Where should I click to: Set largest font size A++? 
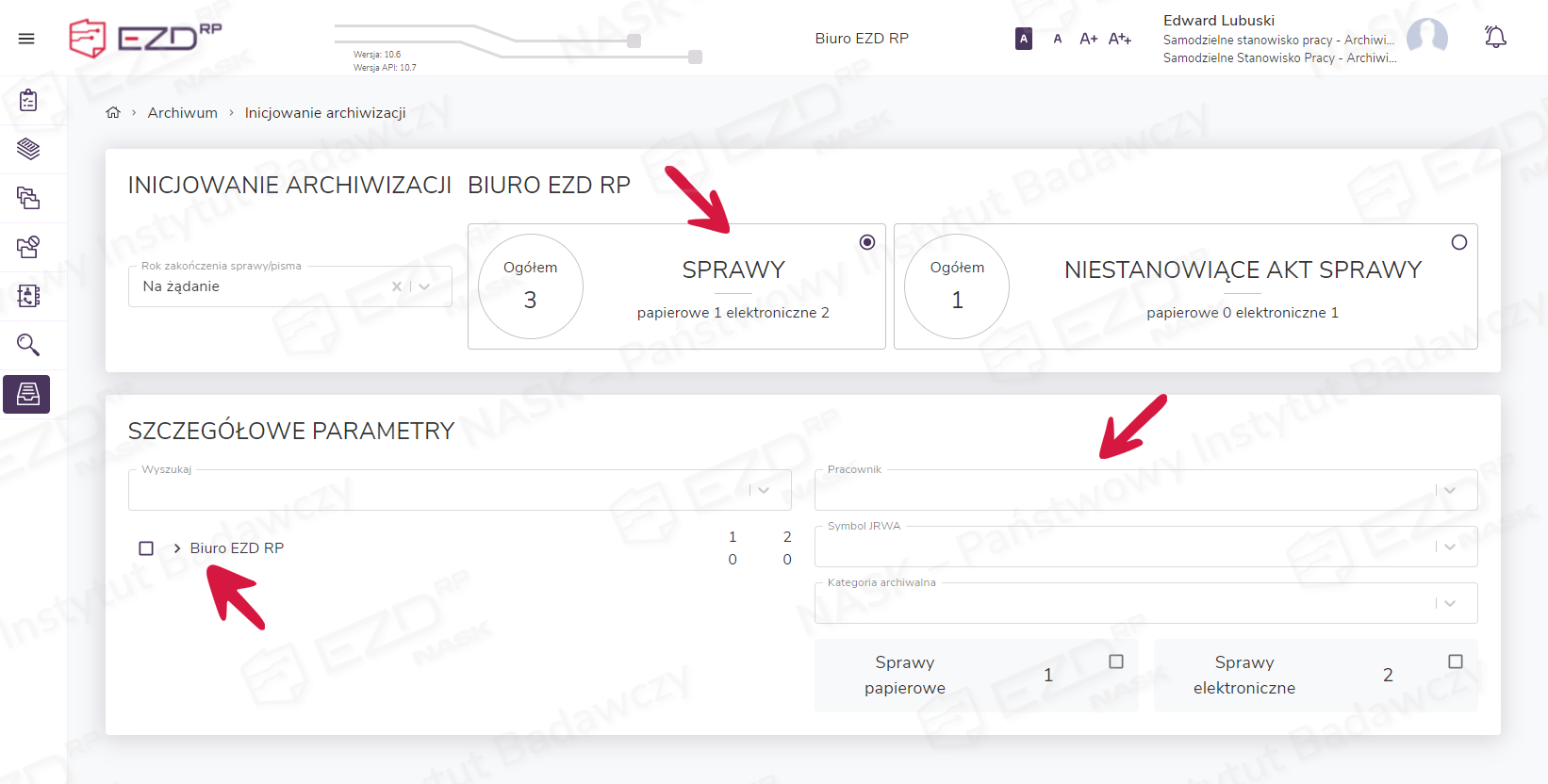pyautogui.click(x=1119, y=39)
